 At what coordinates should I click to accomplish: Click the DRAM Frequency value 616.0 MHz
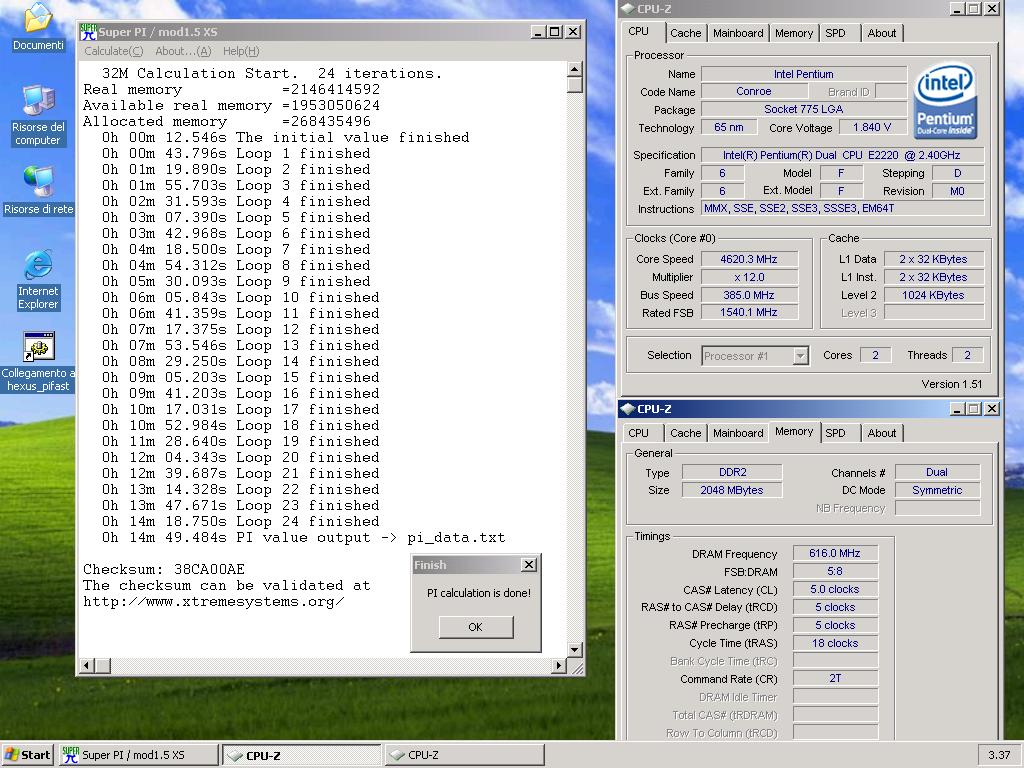coord(835,553)
